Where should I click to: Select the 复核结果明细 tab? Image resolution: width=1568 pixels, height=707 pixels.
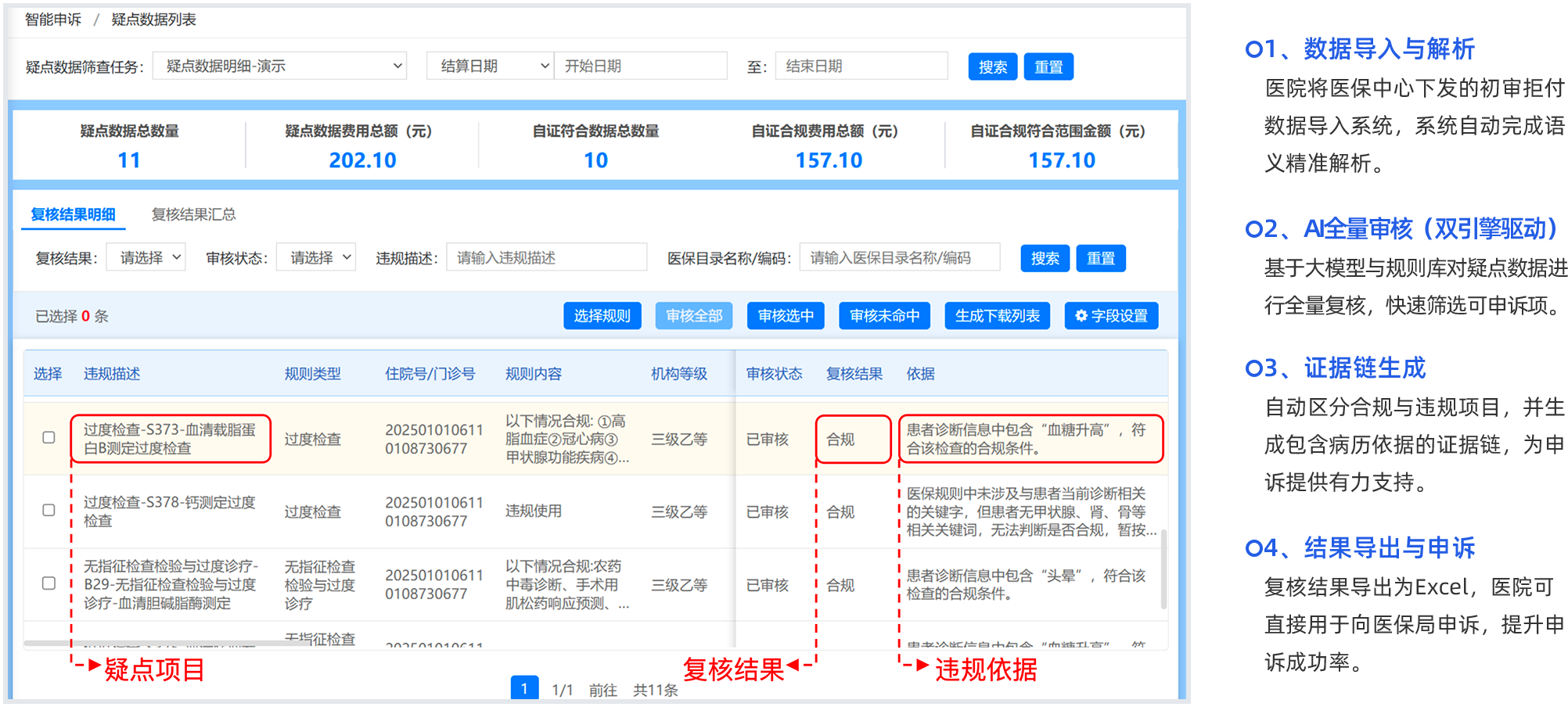(x=74, y=214)
